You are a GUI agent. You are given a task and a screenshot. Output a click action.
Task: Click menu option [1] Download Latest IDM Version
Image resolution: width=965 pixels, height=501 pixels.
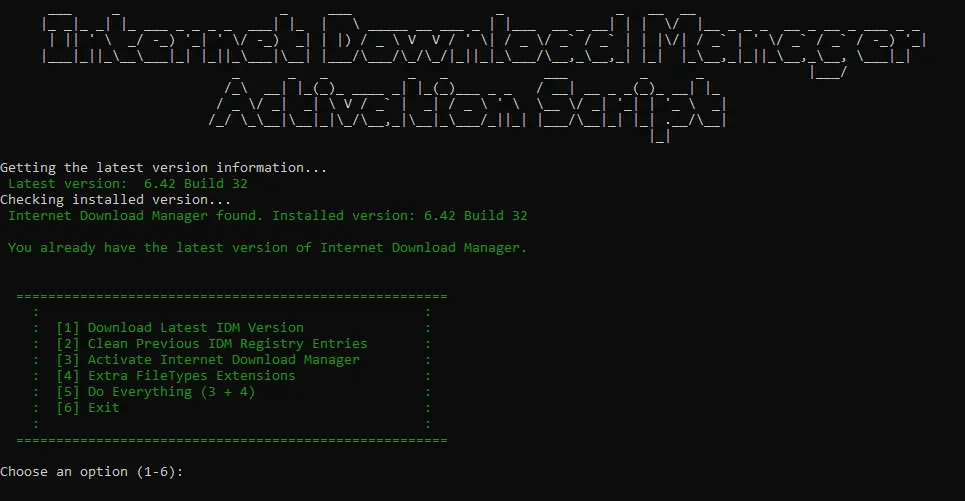(180, 328)
